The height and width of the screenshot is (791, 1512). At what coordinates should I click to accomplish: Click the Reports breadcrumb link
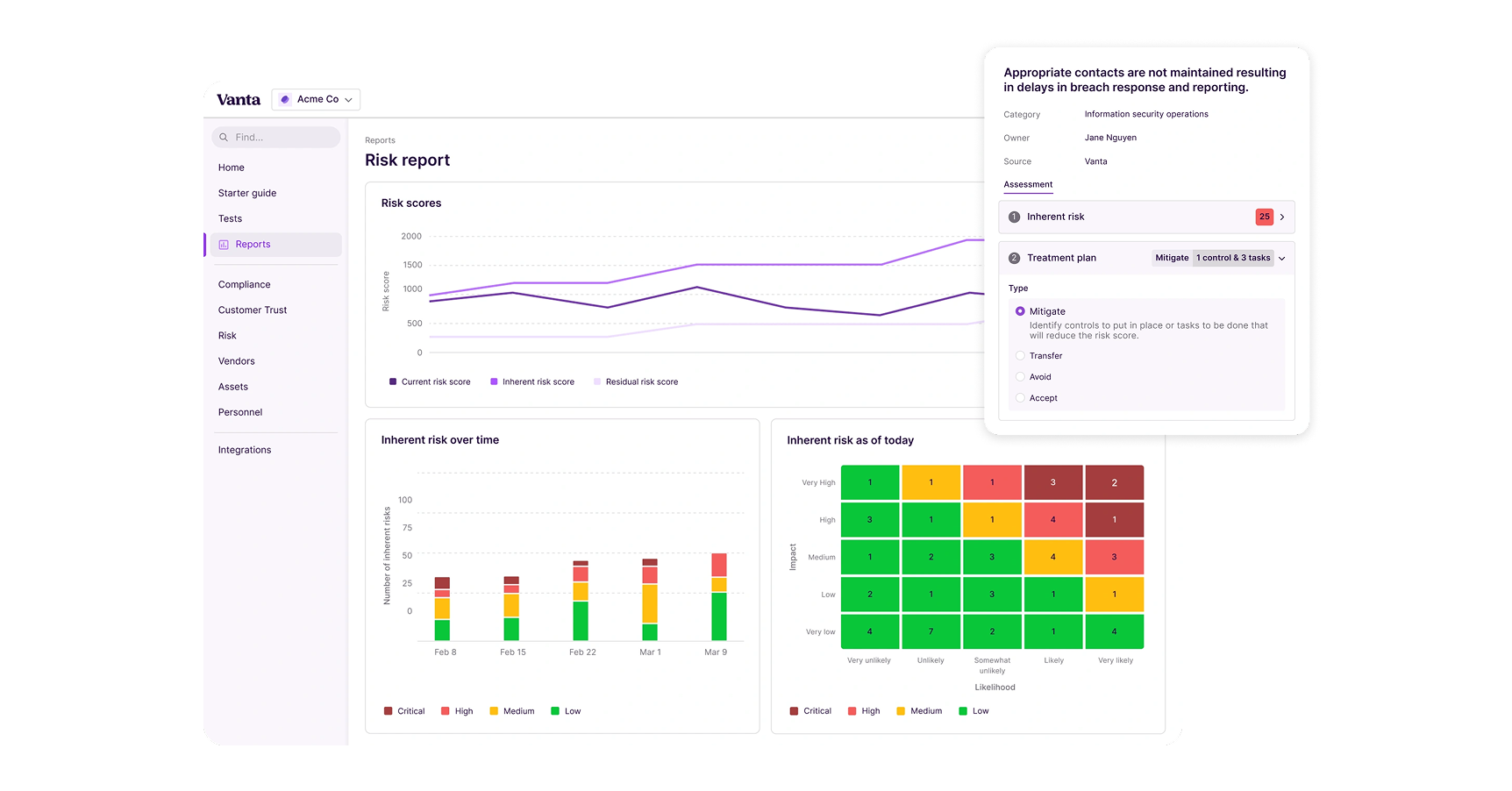(380, 140)
